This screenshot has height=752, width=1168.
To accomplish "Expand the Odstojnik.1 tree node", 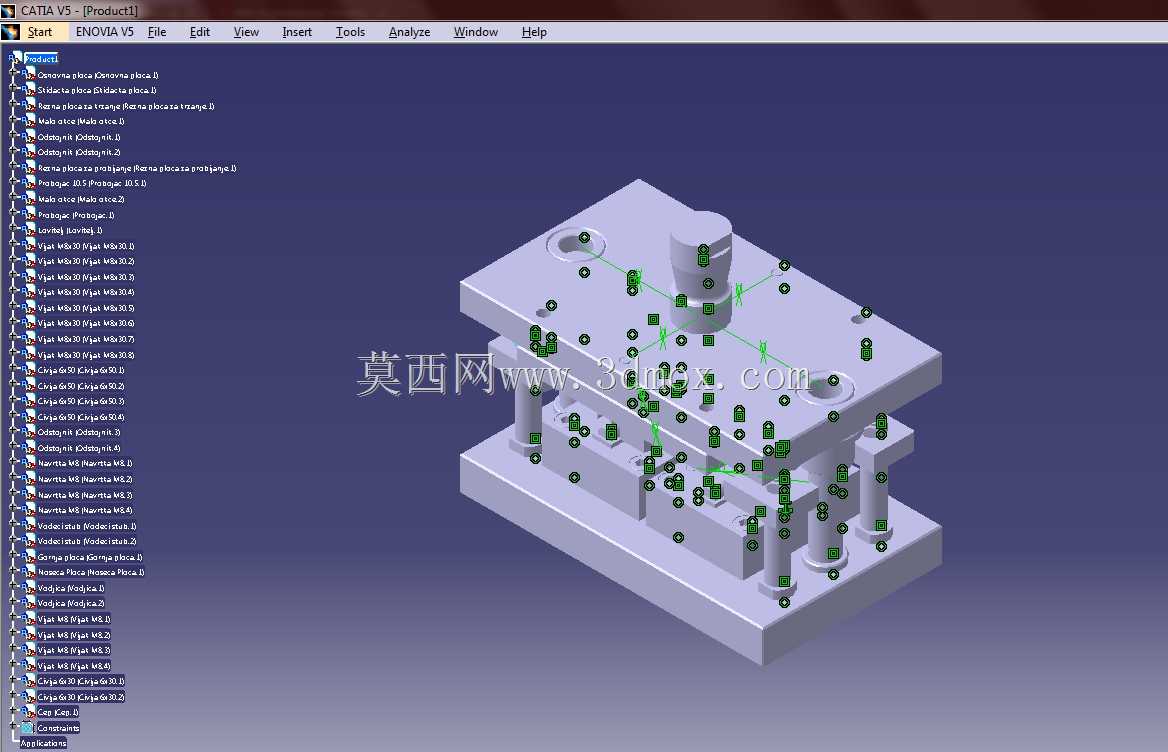I will tap(13, 136).
